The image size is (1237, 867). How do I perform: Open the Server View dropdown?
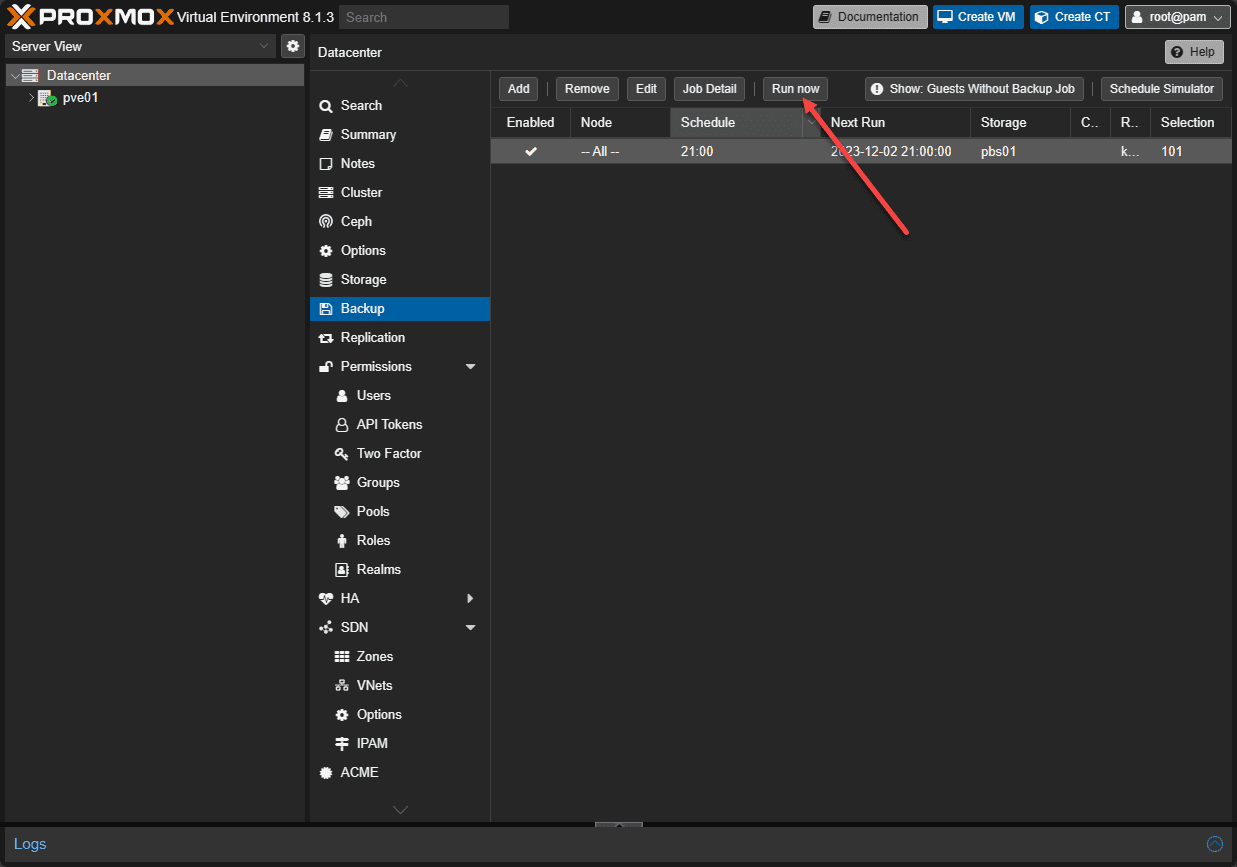pos(265,46)
